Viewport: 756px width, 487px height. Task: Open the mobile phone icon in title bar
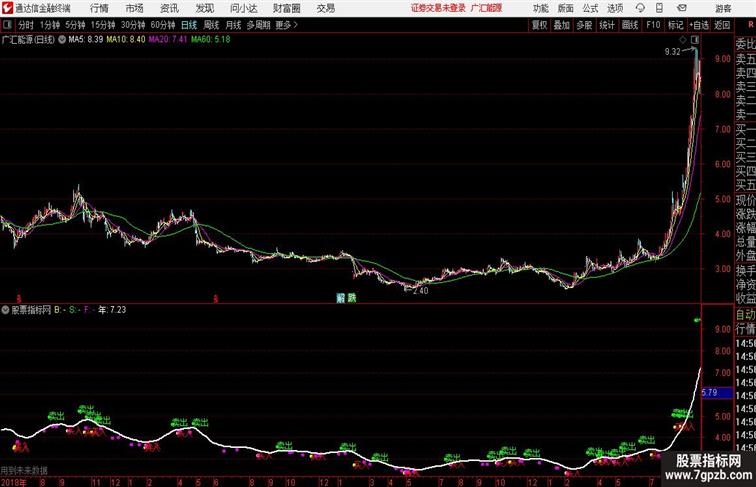[x=659, y=8]
